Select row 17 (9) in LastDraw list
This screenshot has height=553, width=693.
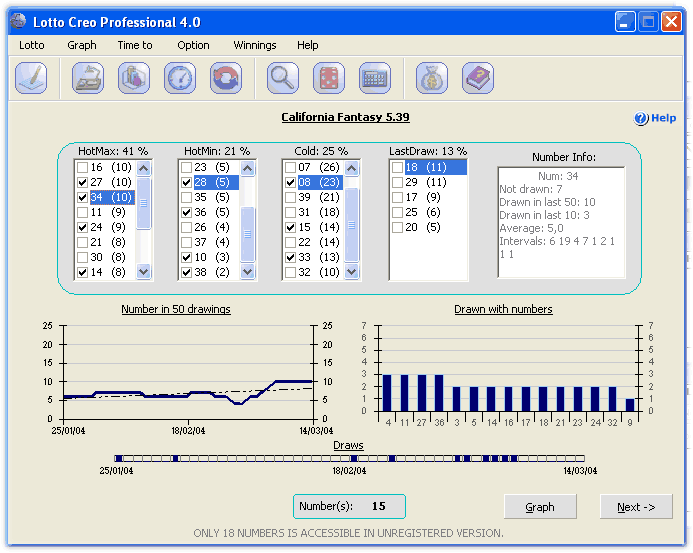pyautogui.click(x=428, y=198)
